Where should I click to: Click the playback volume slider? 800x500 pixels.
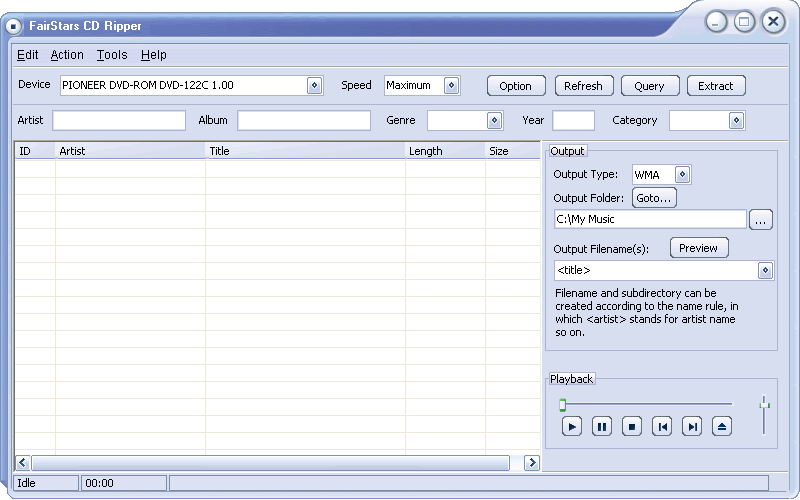764,414
